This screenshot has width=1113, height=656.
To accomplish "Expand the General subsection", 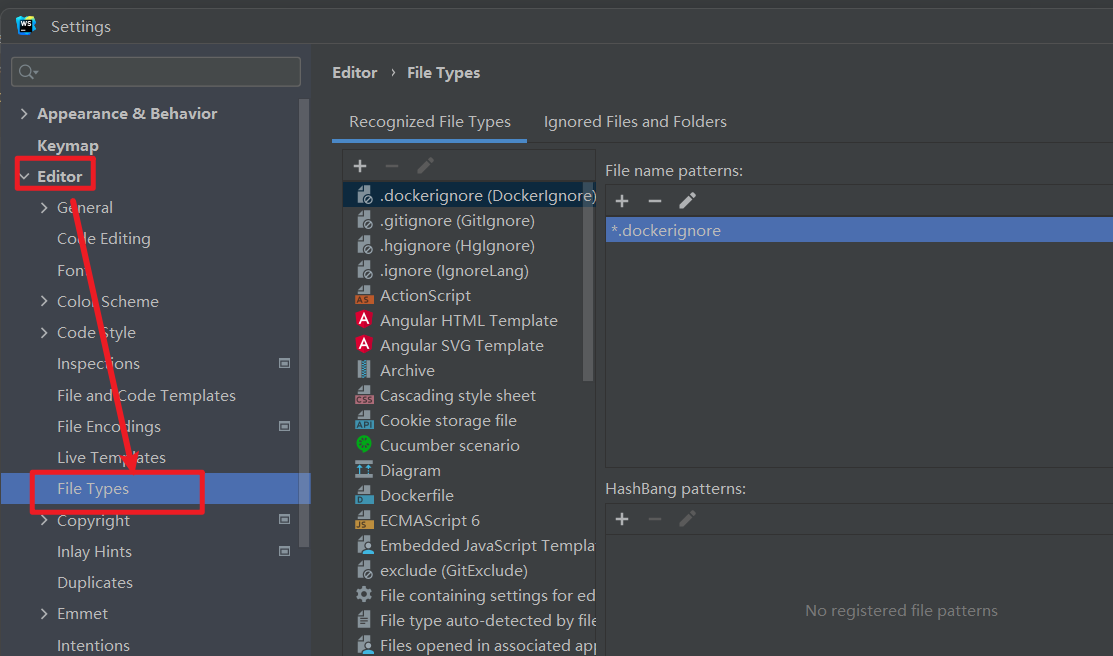I will [44, 207].
